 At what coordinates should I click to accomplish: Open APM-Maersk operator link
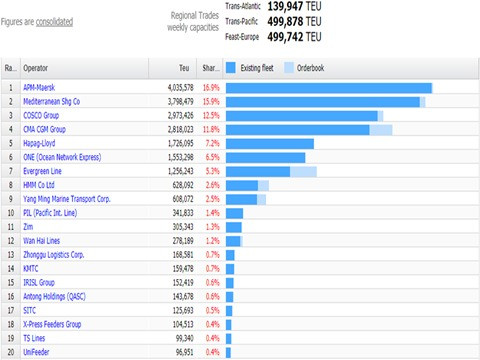(39, 88)
